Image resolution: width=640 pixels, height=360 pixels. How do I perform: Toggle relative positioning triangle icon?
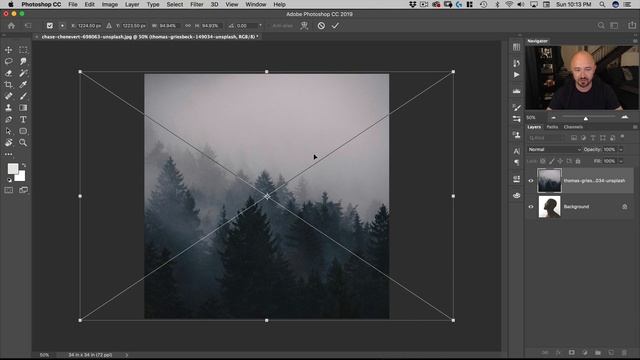[109, 26]
